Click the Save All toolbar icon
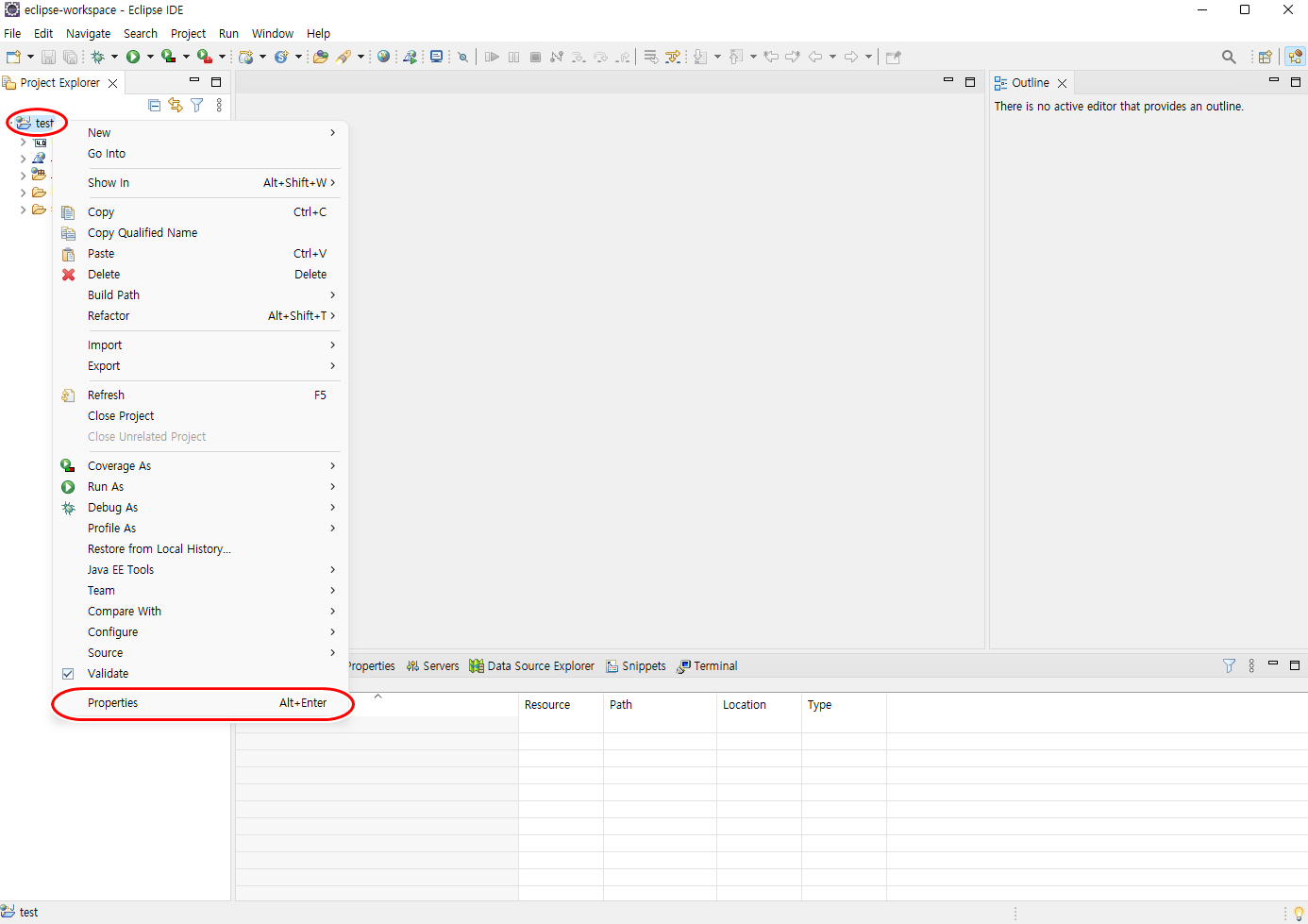The width and height of the screenshot is (1308, 924). coord(70,57)
